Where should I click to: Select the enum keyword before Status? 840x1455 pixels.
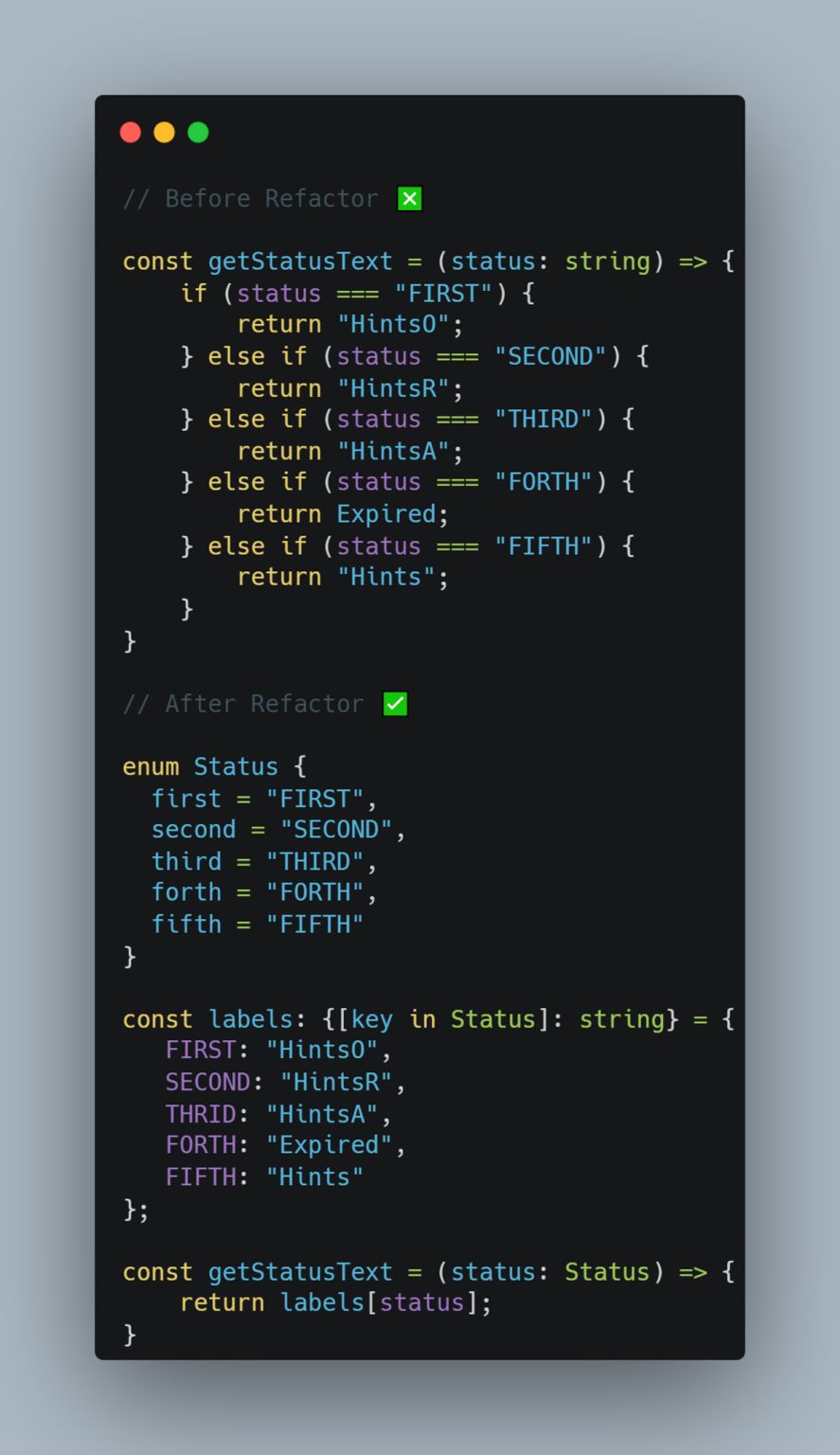click(x=151, y=766)
